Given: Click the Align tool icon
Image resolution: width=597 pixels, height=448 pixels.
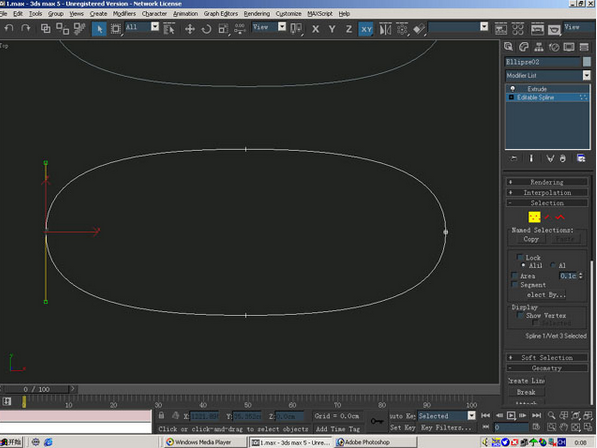Looking at the screenshot, I should click(418, 29).
